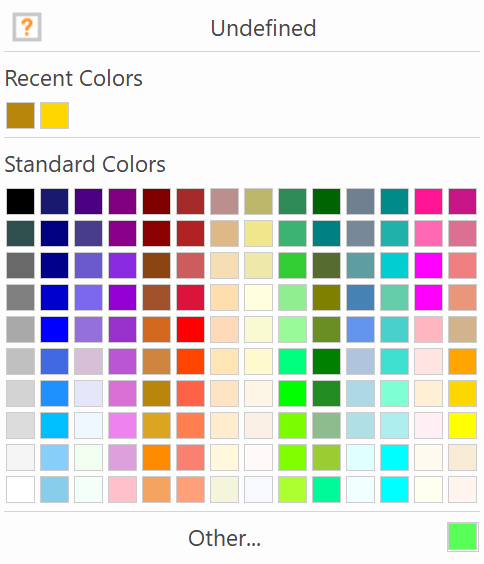Viewport: 484px width, 564px height.
Task: Choose the dark orange swatch
Action: pos(156,457)
